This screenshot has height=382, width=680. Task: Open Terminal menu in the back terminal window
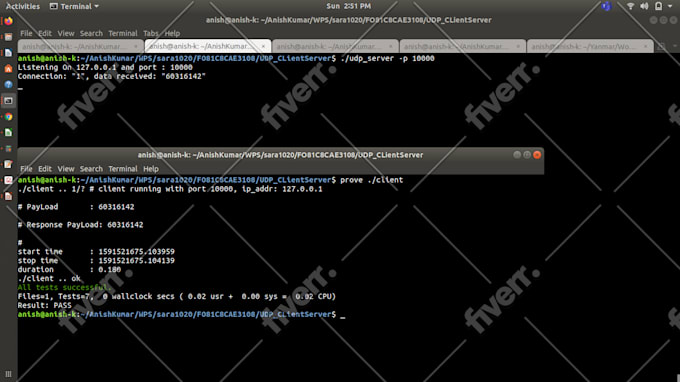coord(123,33)
